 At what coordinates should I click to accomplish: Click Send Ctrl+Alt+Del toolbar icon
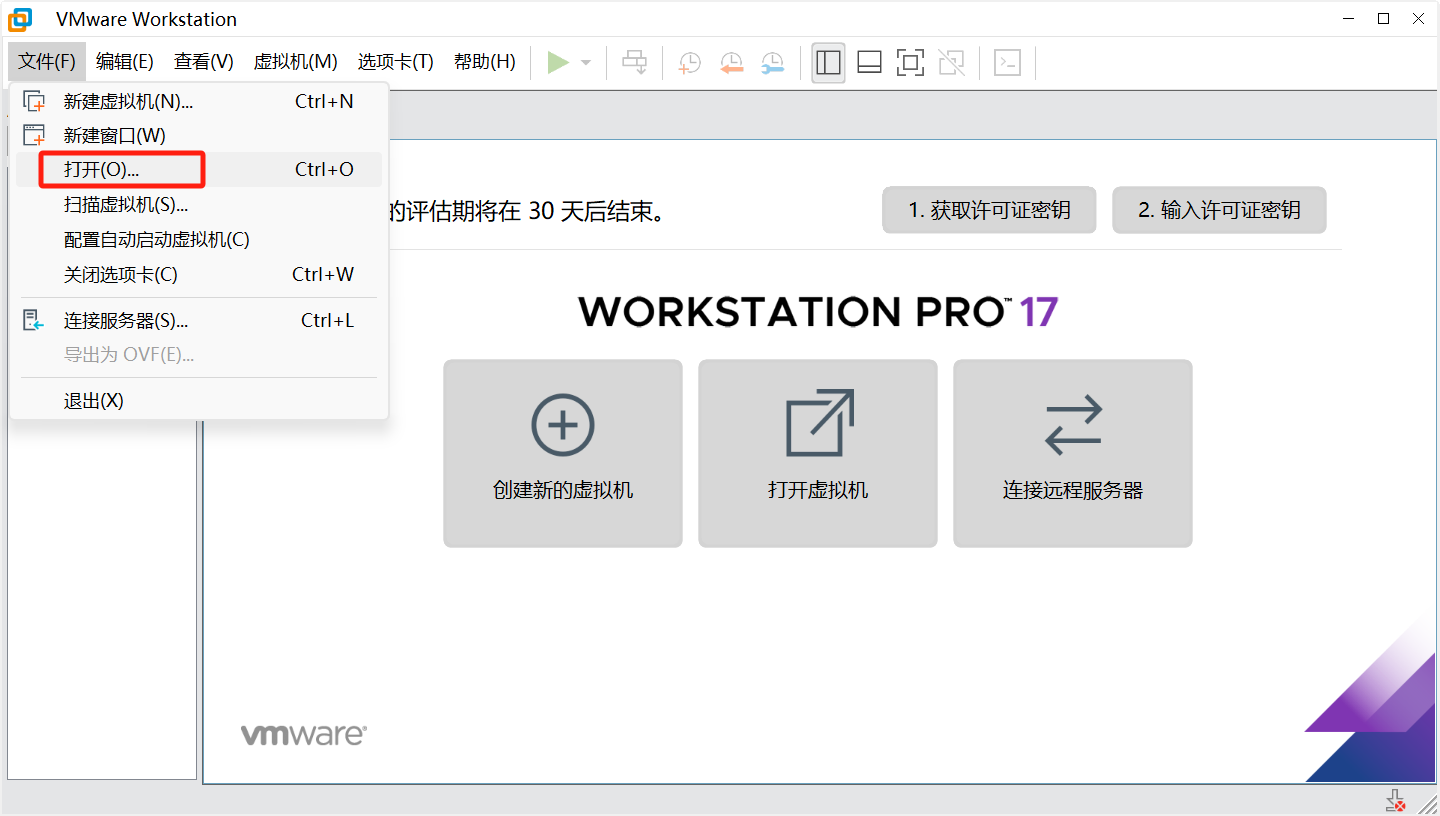(x=635, y=62)
